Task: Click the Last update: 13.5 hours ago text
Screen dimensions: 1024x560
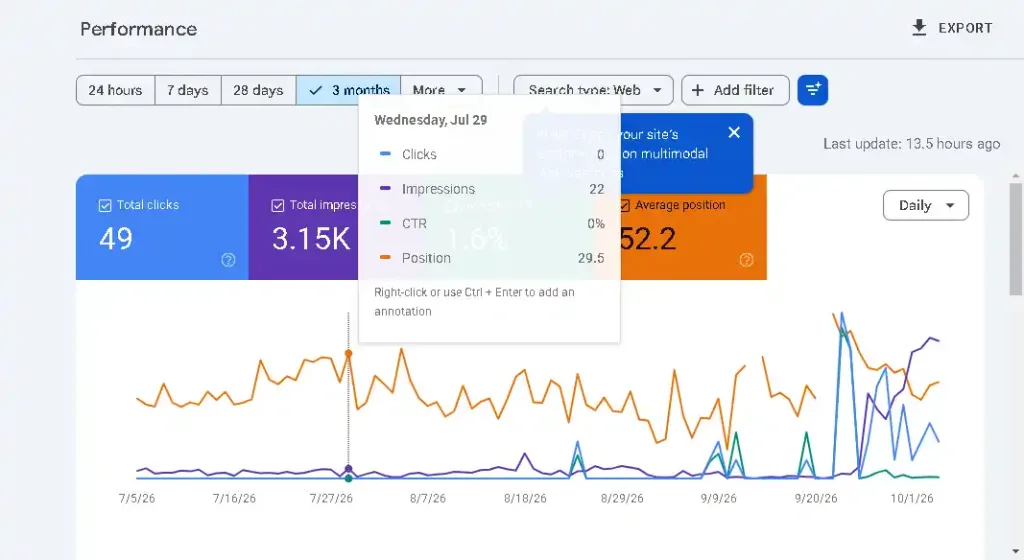Action: (911, 144)
